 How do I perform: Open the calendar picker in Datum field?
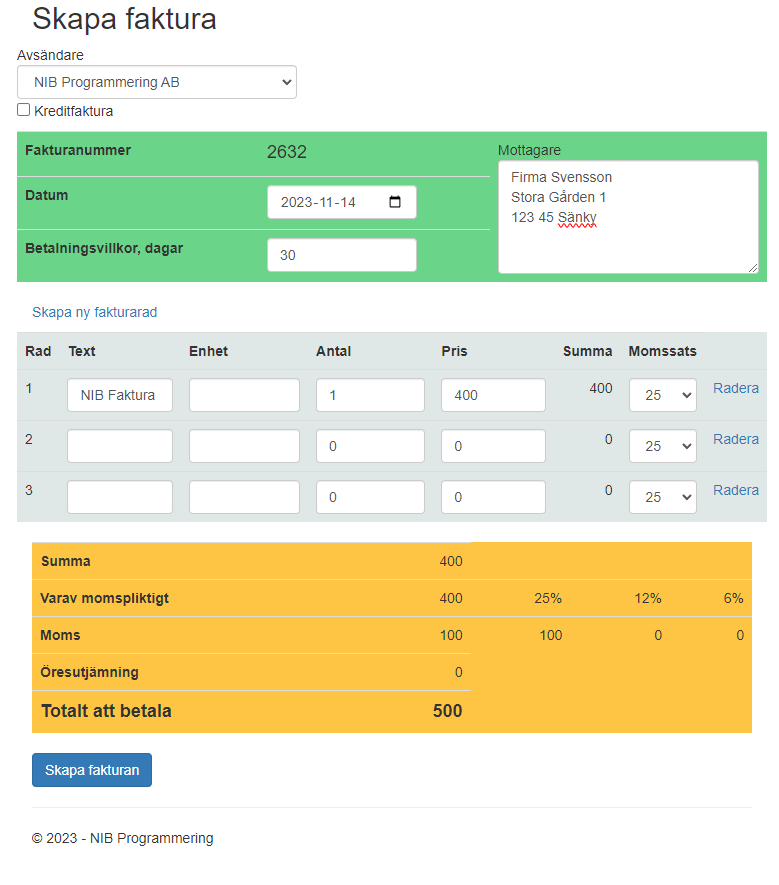point(395,202)
